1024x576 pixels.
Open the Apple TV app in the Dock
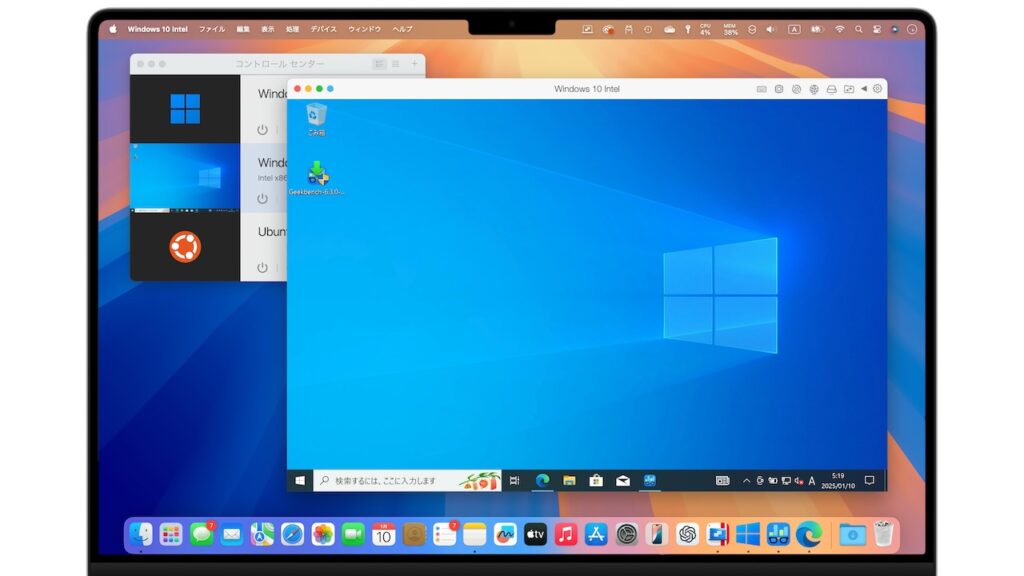click(536, 535)
